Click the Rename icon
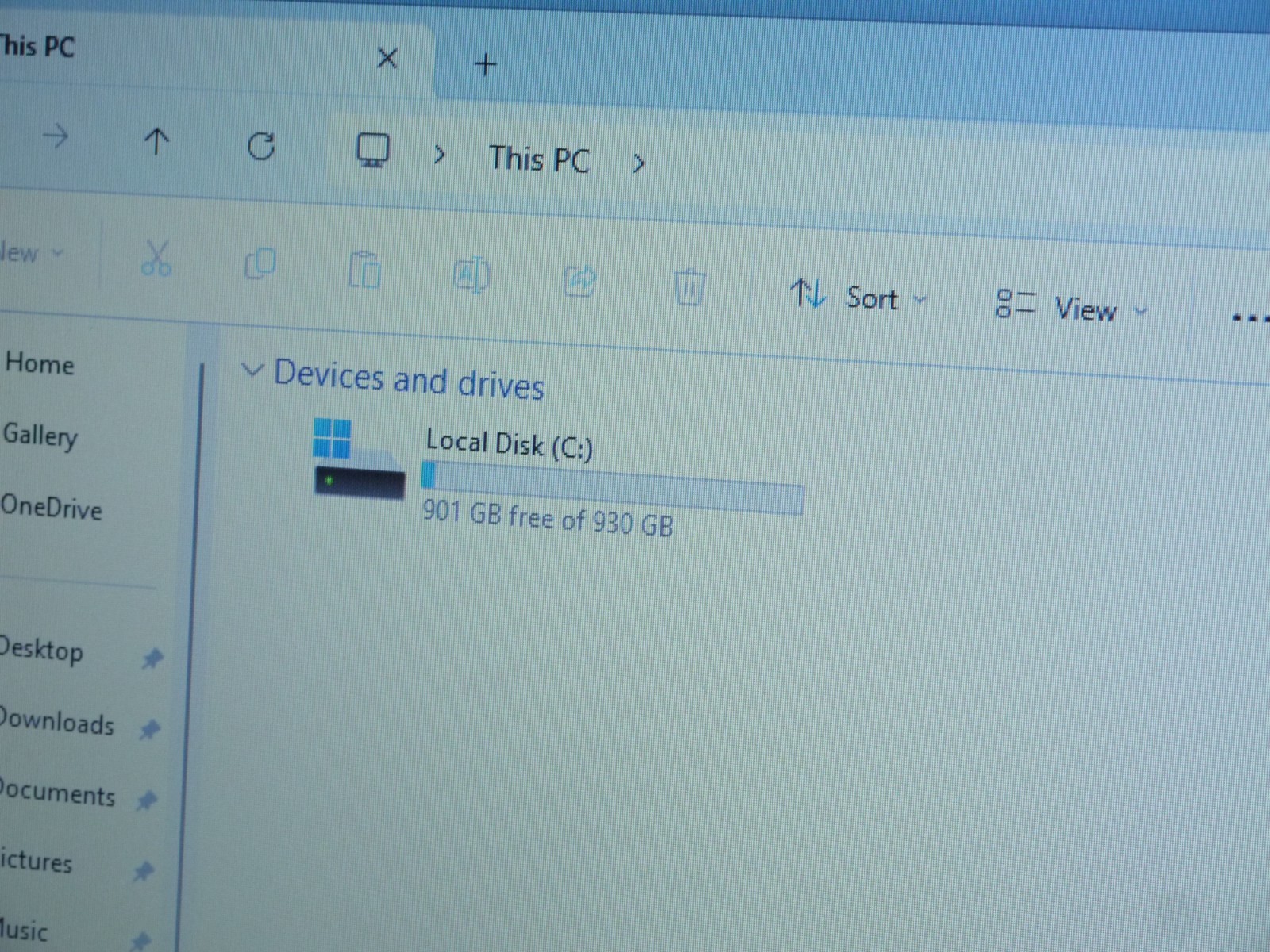This screenshot has height=952, width=1270. click(x=471, y=274)
